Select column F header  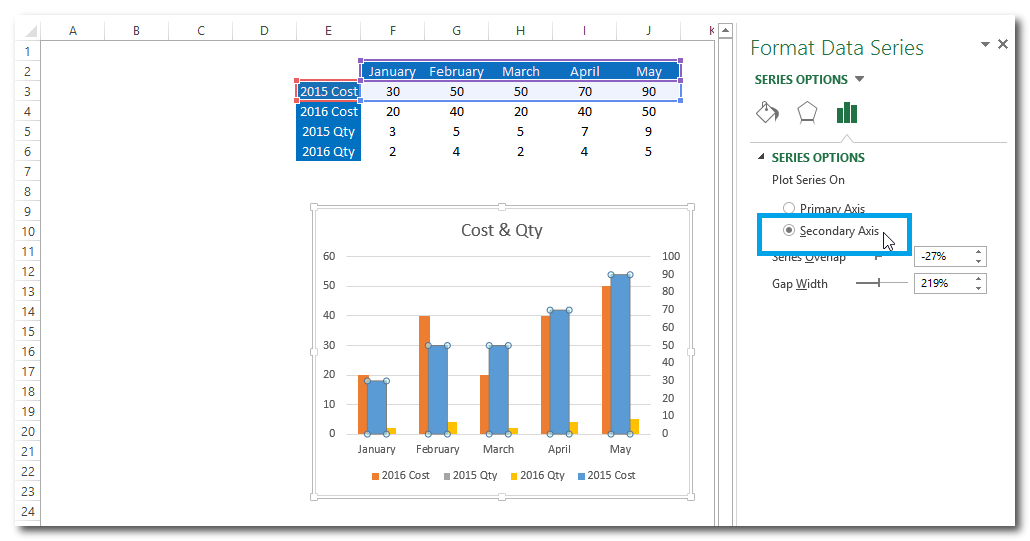coord(392,31)
